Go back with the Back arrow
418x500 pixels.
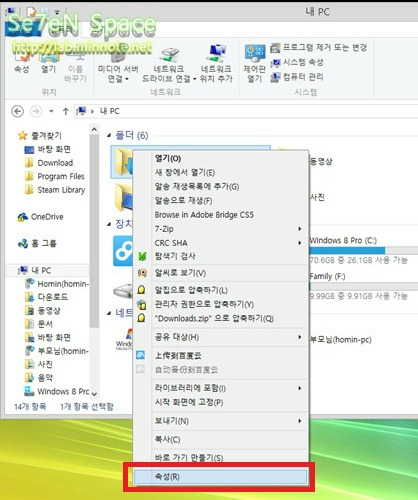(x=18, y=111)
